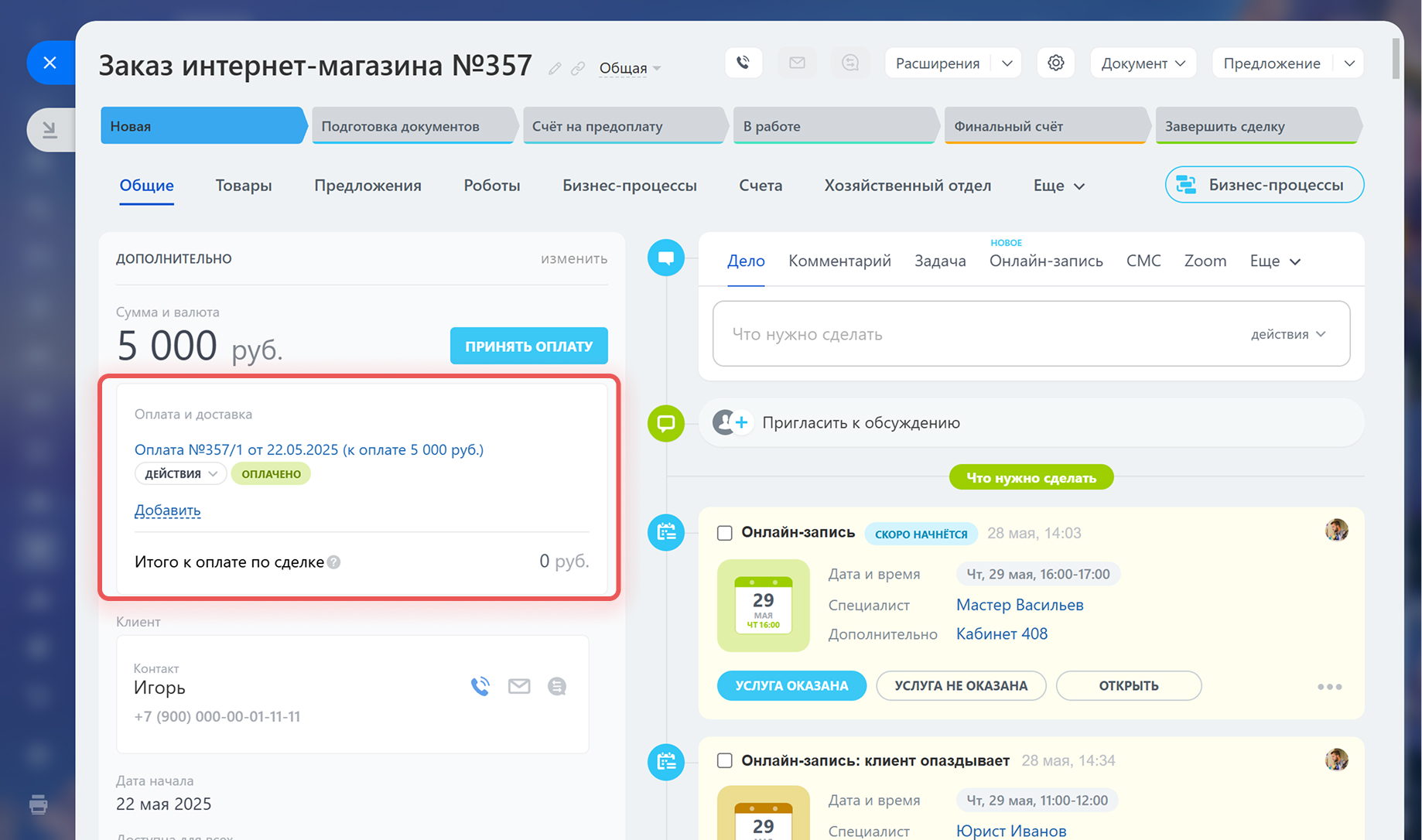Open the Мастер Васильев specialist link

(1020, 605)
